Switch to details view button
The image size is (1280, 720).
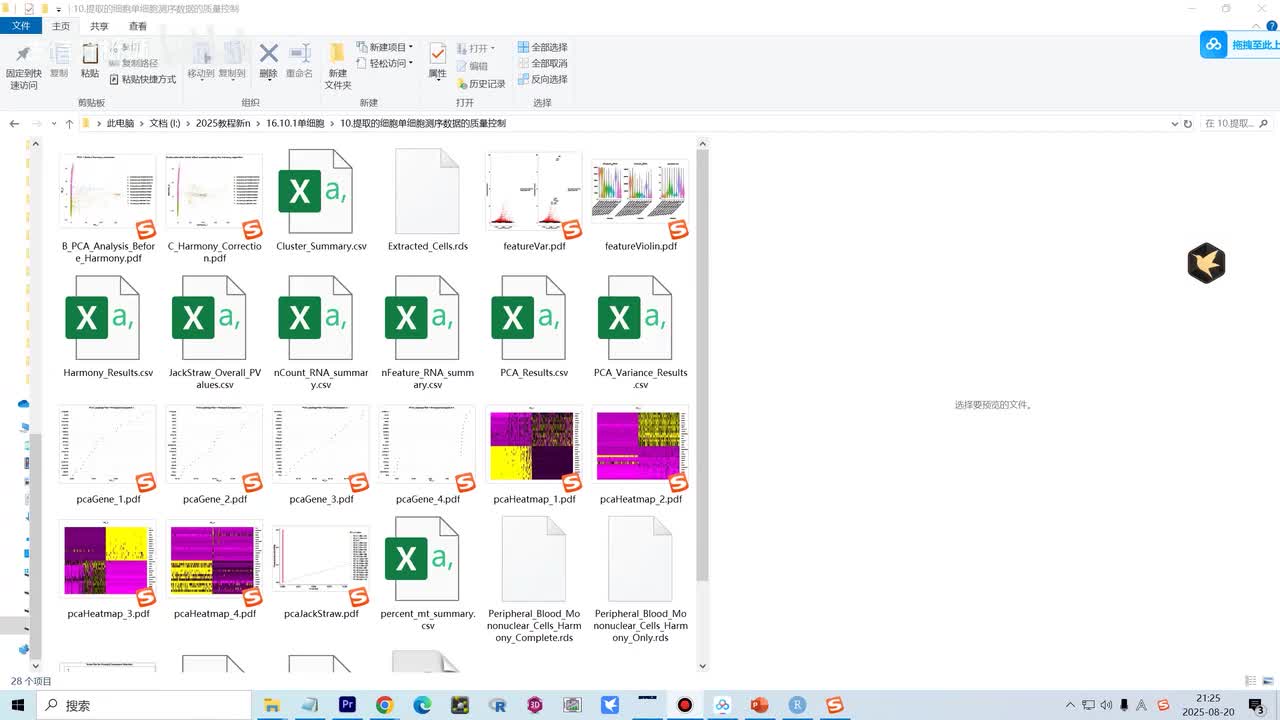(x=1251, y=681)
